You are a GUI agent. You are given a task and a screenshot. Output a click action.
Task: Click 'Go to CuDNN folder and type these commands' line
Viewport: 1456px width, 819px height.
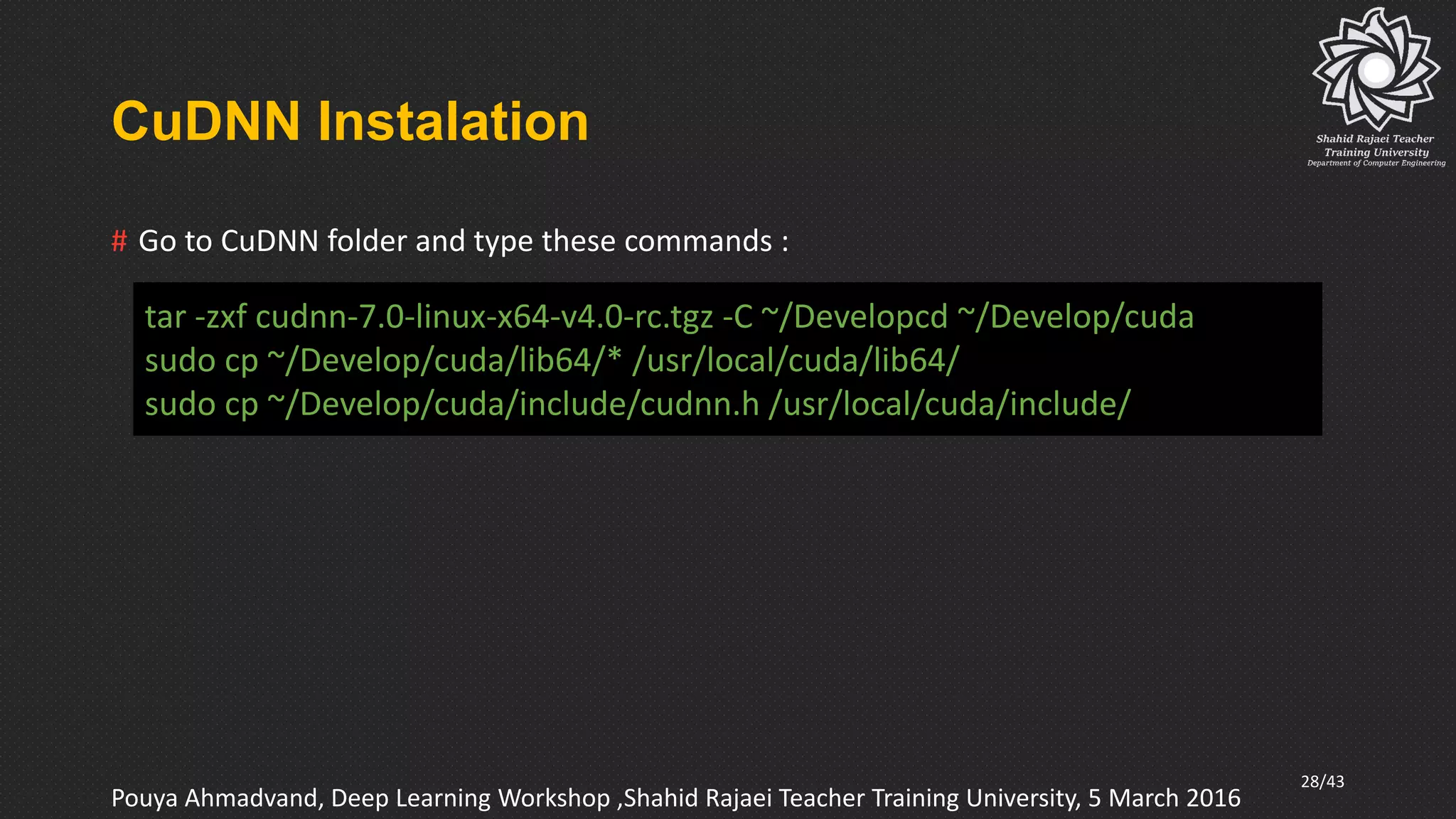point(464,242)
